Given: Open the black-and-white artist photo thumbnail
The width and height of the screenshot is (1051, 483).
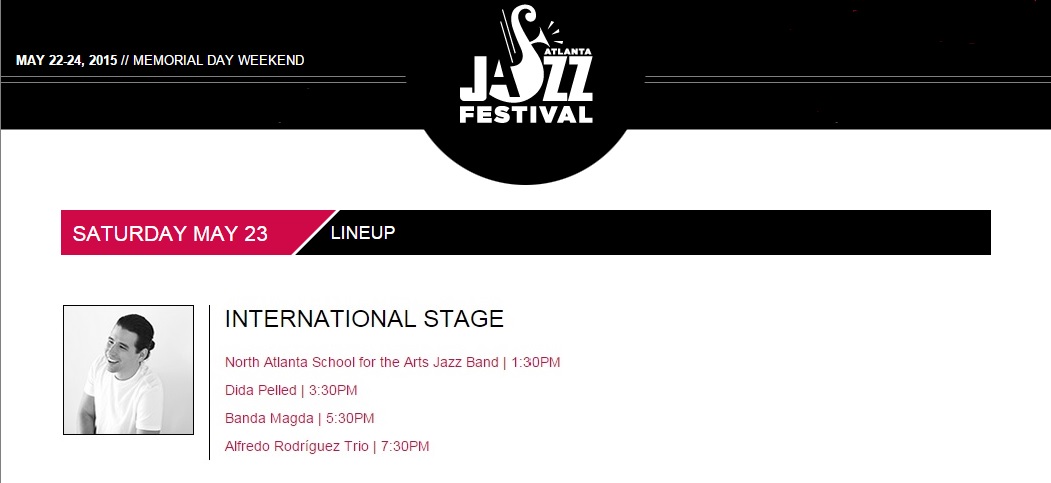Looking at the screenshot, I should click(x=128, y=370).
